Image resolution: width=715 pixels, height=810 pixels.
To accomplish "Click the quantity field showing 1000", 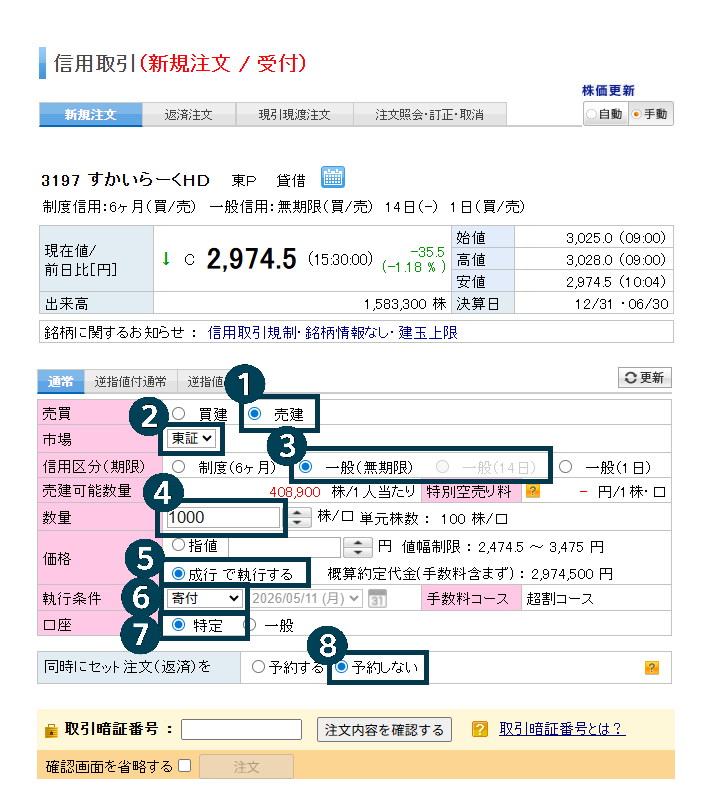I will tap(222, 517).
